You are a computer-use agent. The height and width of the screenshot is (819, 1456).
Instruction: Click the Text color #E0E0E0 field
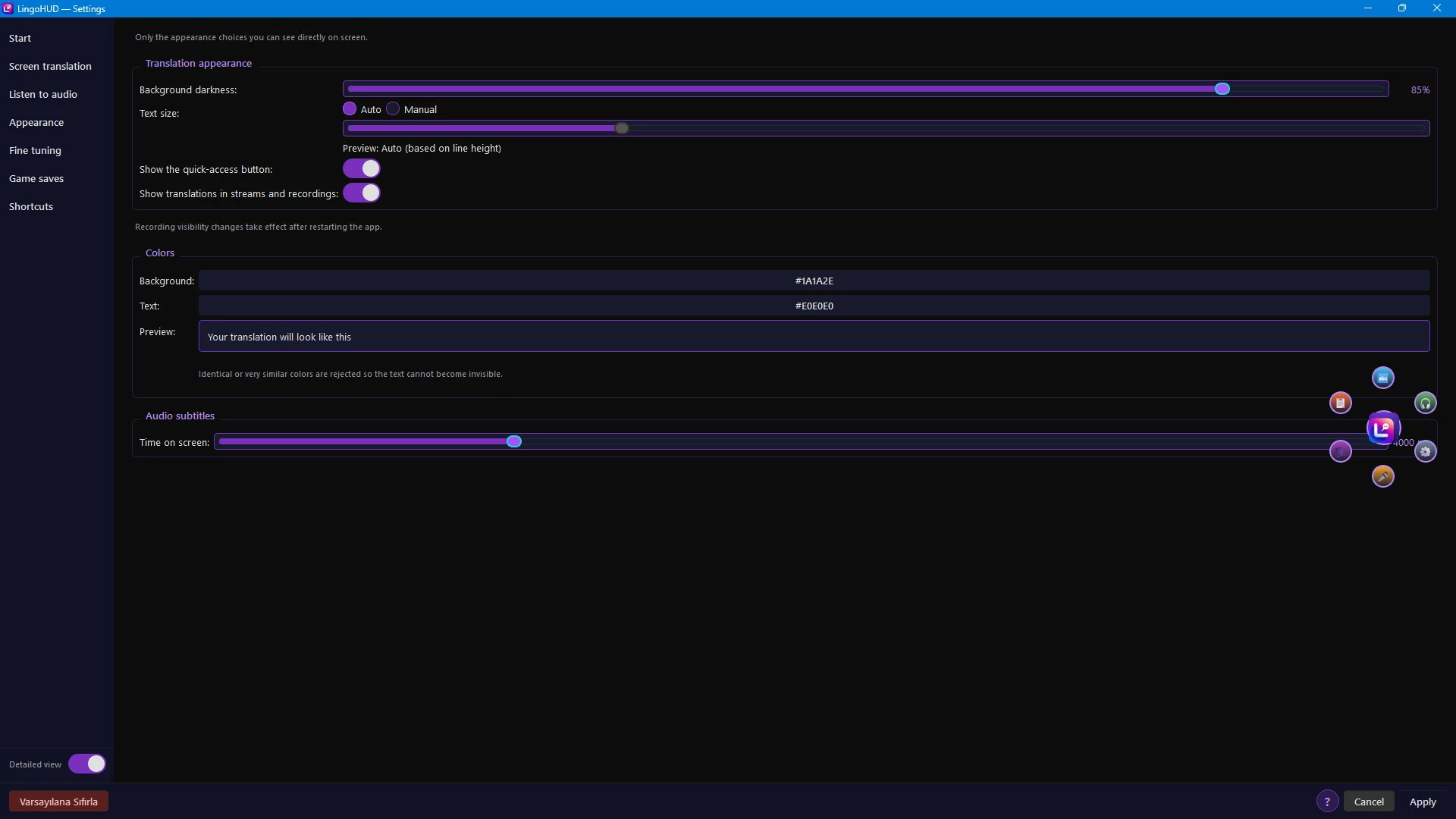tap(814, 306)
